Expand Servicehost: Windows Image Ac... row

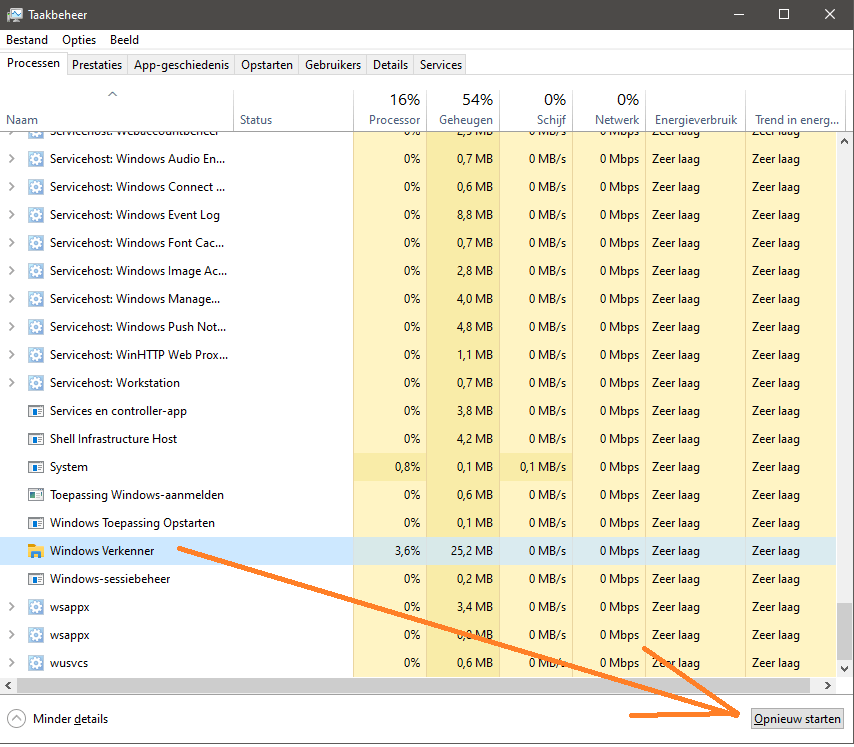11,271
